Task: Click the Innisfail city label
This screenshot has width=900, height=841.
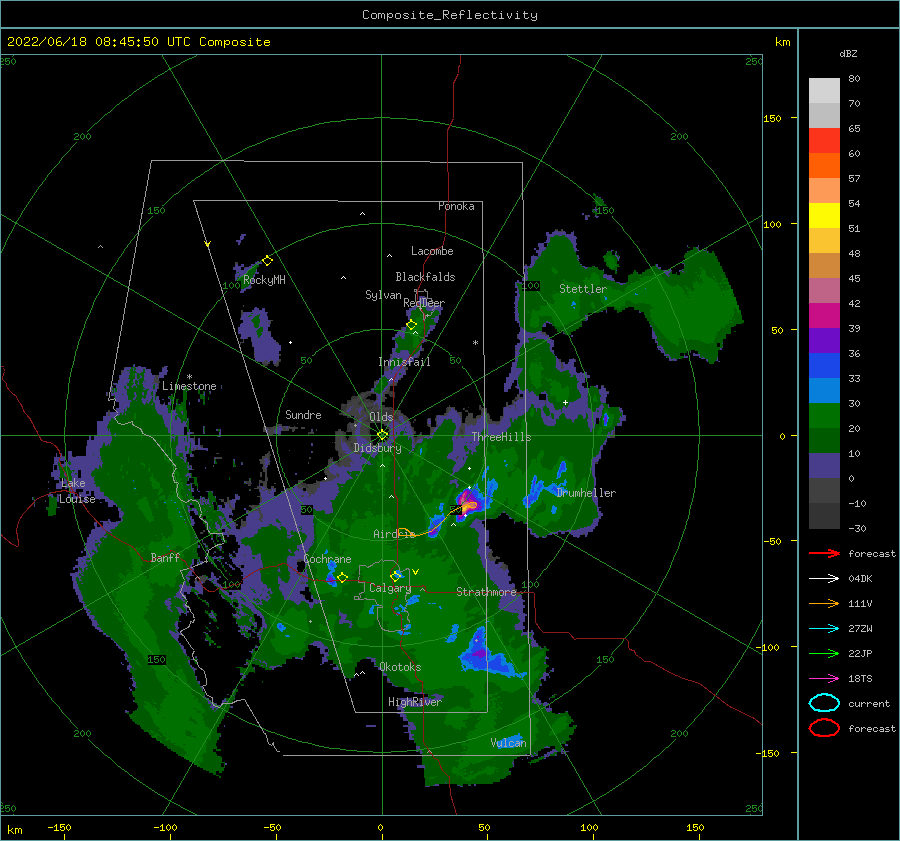Action: pyautogui.click(x=404, y=362)
